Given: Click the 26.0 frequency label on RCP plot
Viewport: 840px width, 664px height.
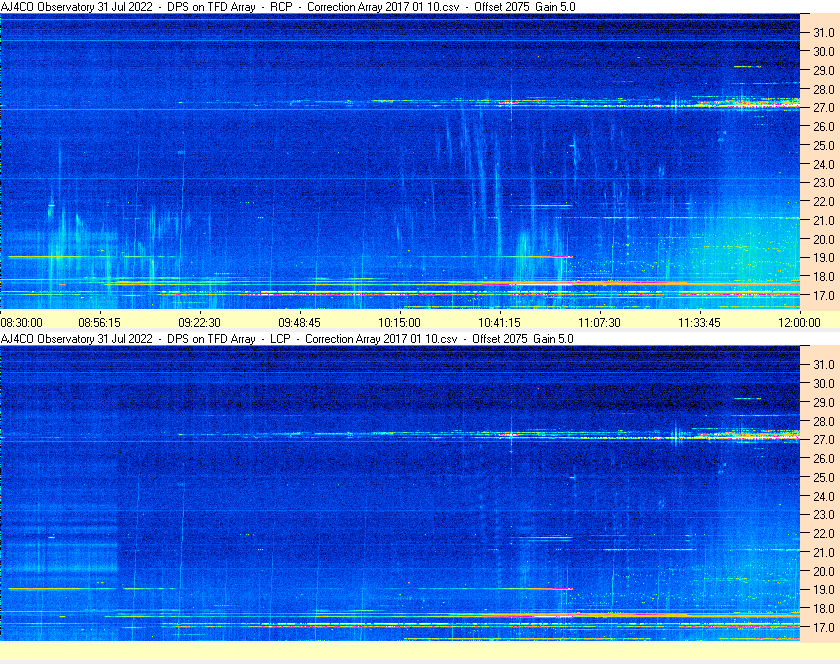Looking at the screenshot, I should (824, 126).
